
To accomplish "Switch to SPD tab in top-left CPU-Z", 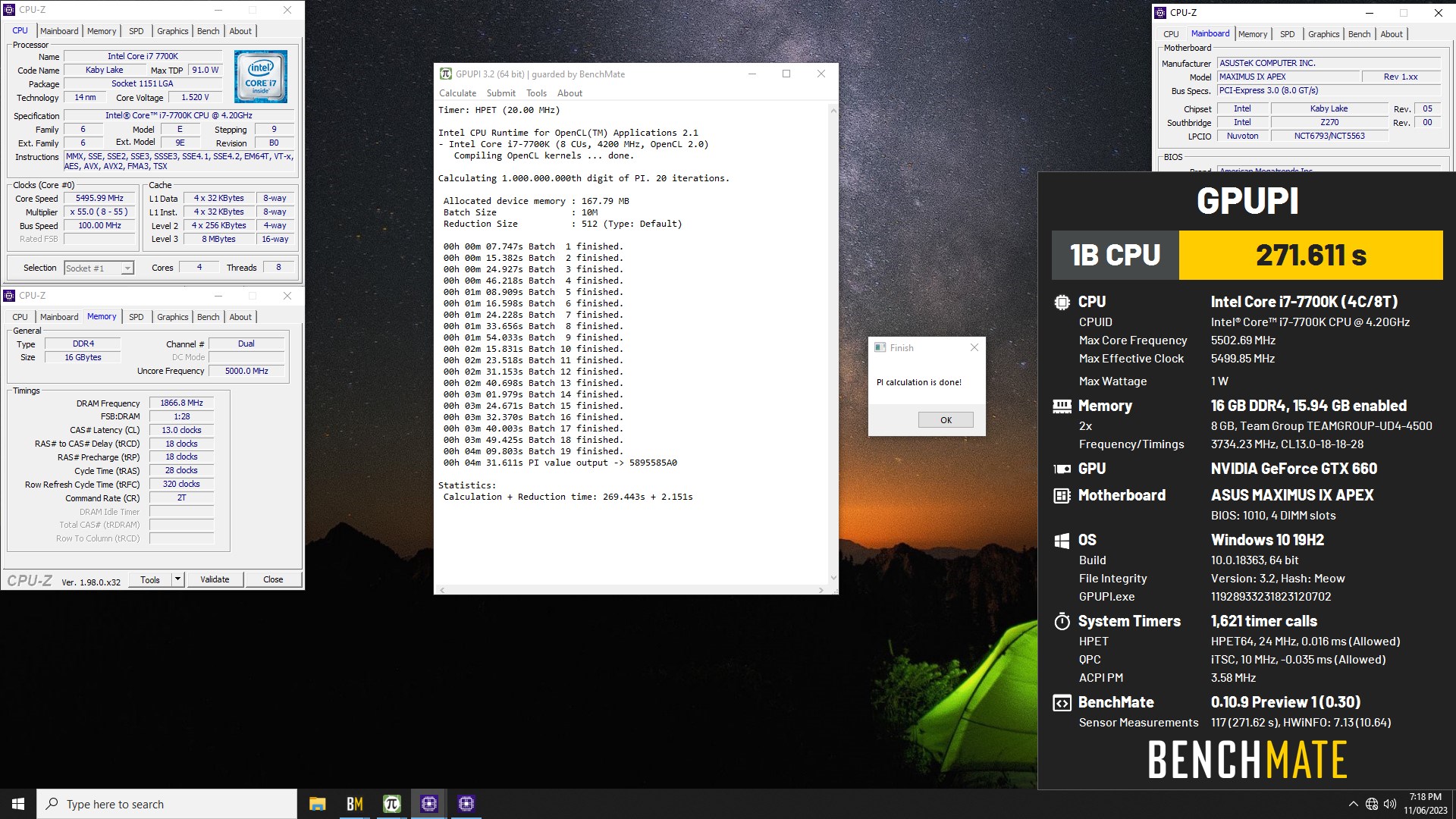I will coord(136,31).
